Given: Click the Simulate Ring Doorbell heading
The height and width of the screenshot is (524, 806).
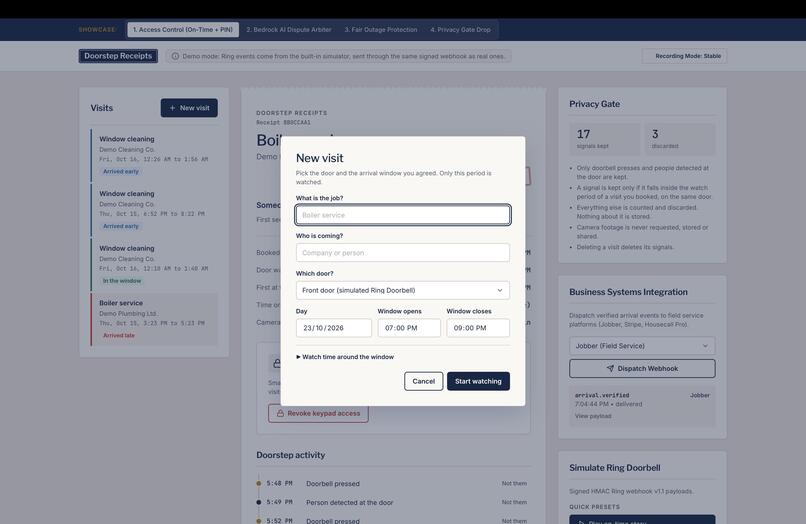Looking at the screenshot, I should [614, 467].
